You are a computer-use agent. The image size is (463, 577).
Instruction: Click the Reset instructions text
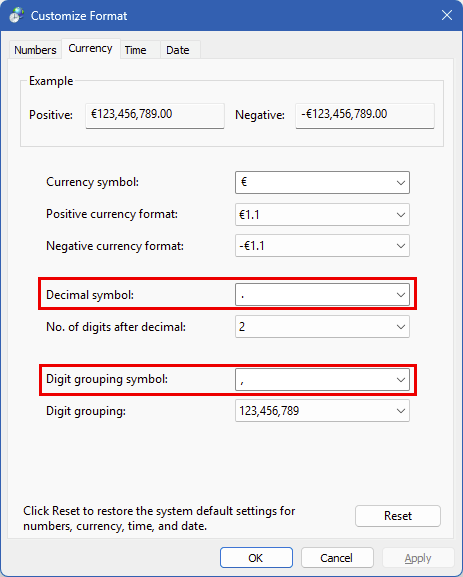coord(159,518)
